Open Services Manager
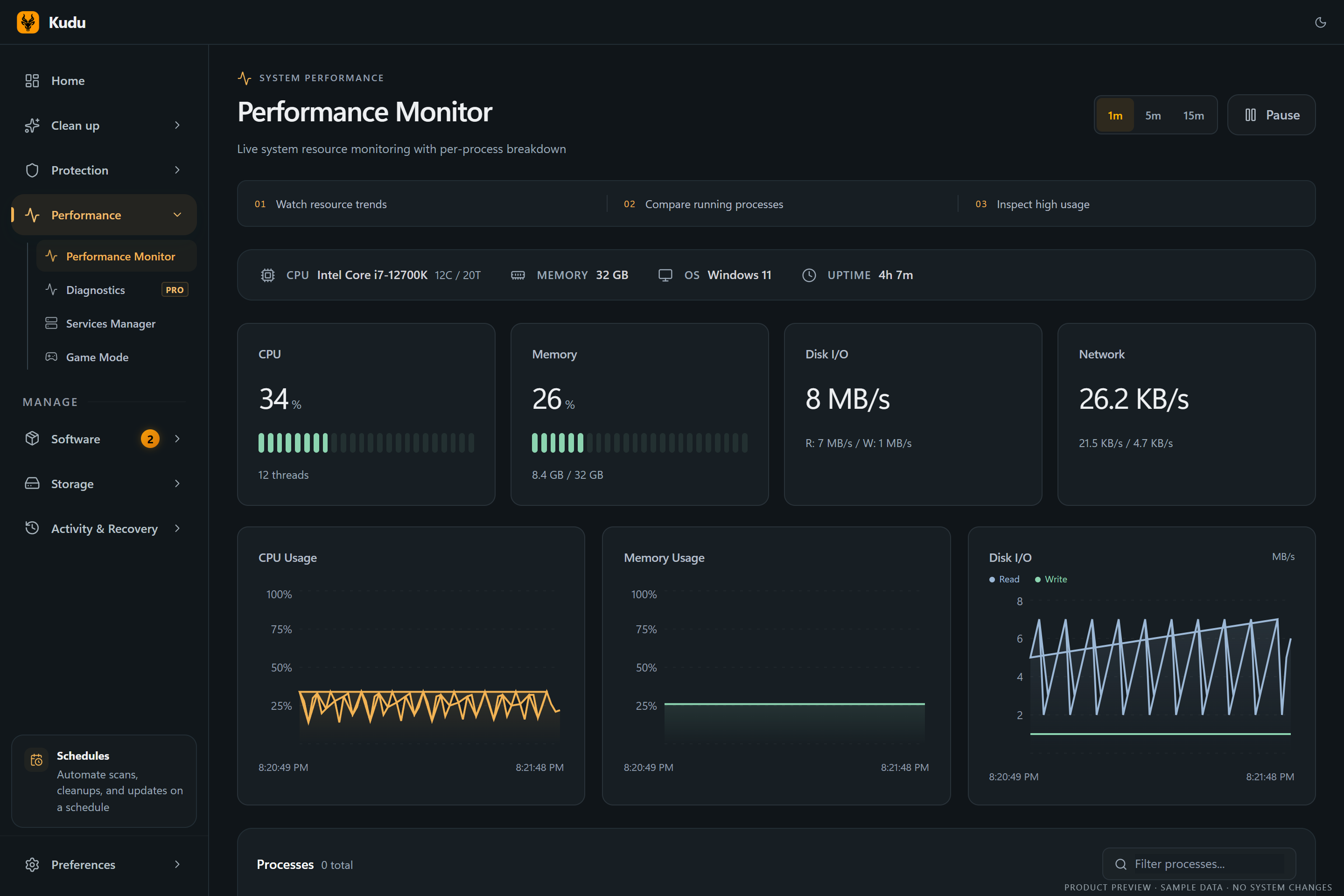The height and width of the screenshot is (896, 1344). [x=117, y=323]
